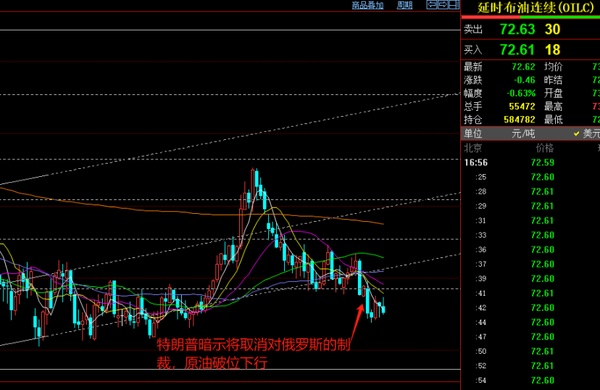Click the 16:56 trade record row

point(530,163)
